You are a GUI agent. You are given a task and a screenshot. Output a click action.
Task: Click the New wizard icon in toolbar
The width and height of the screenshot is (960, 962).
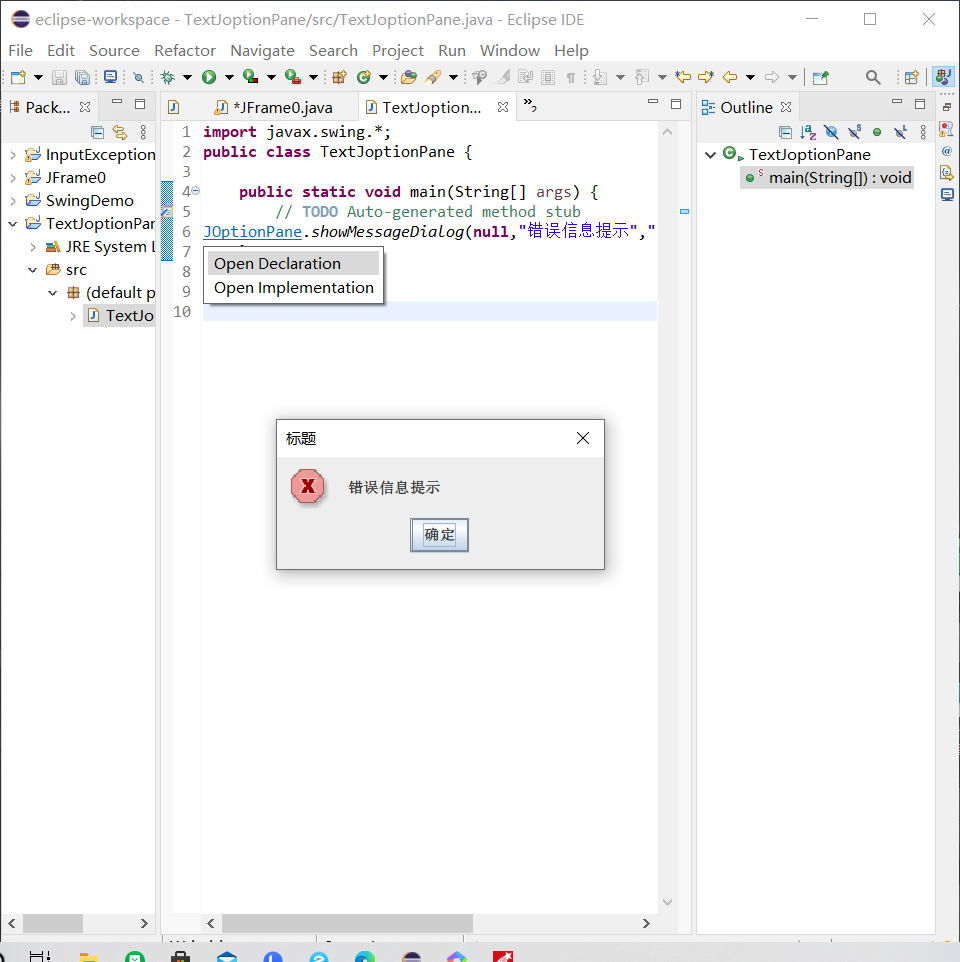(18, 77)
